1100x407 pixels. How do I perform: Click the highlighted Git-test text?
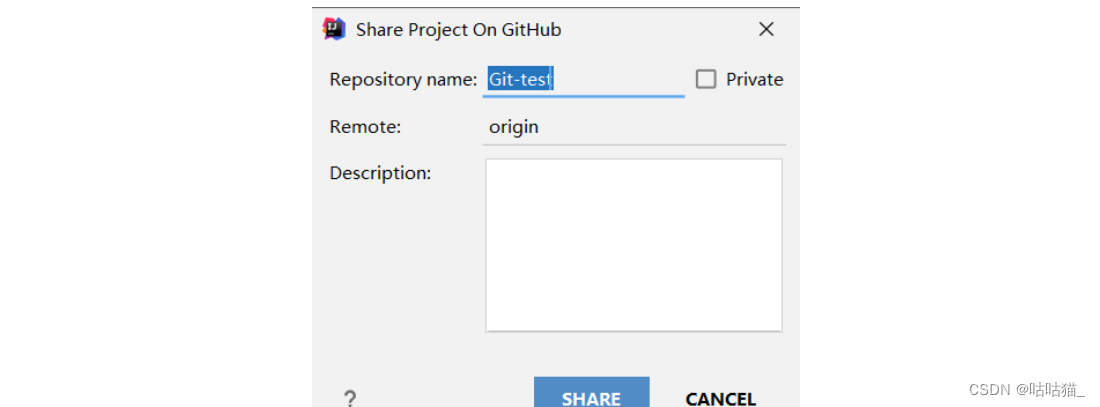(521, 79)
